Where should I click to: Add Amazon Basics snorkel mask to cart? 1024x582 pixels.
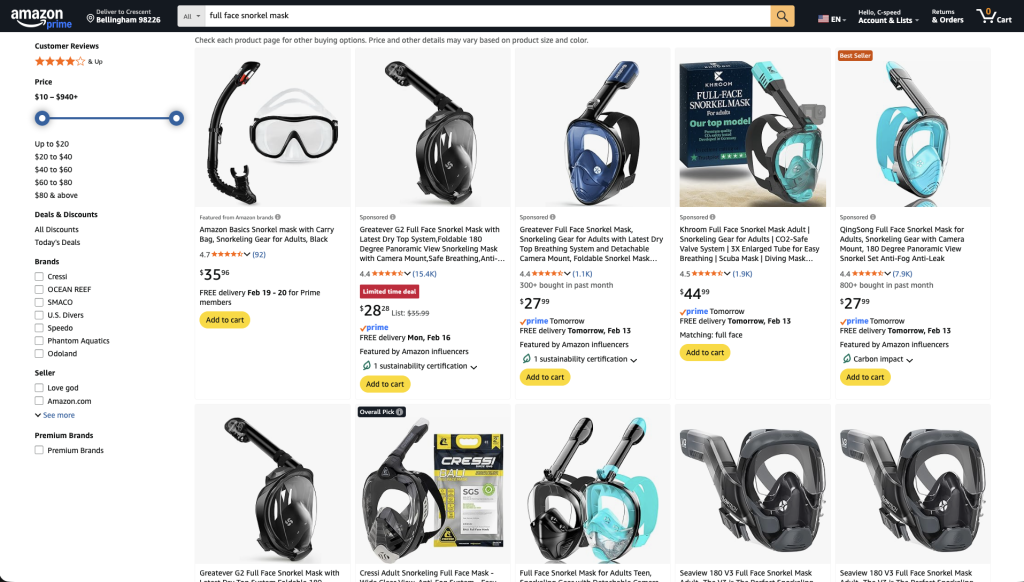[x=225, y=320]
